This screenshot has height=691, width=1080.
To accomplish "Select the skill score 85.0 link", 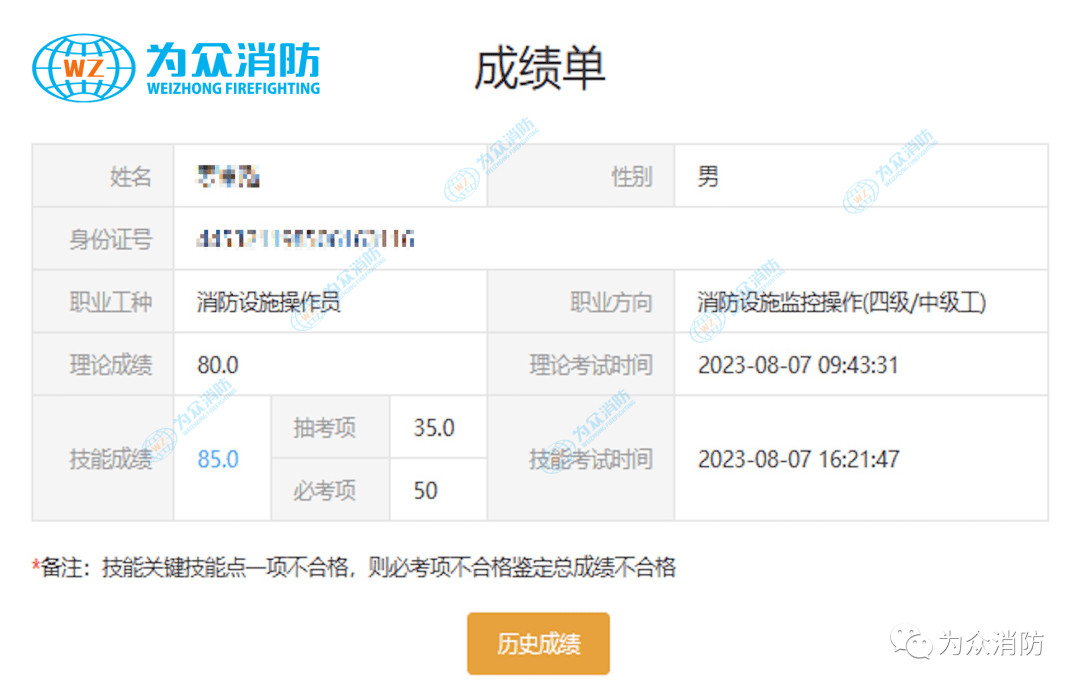I will point(218,459).
